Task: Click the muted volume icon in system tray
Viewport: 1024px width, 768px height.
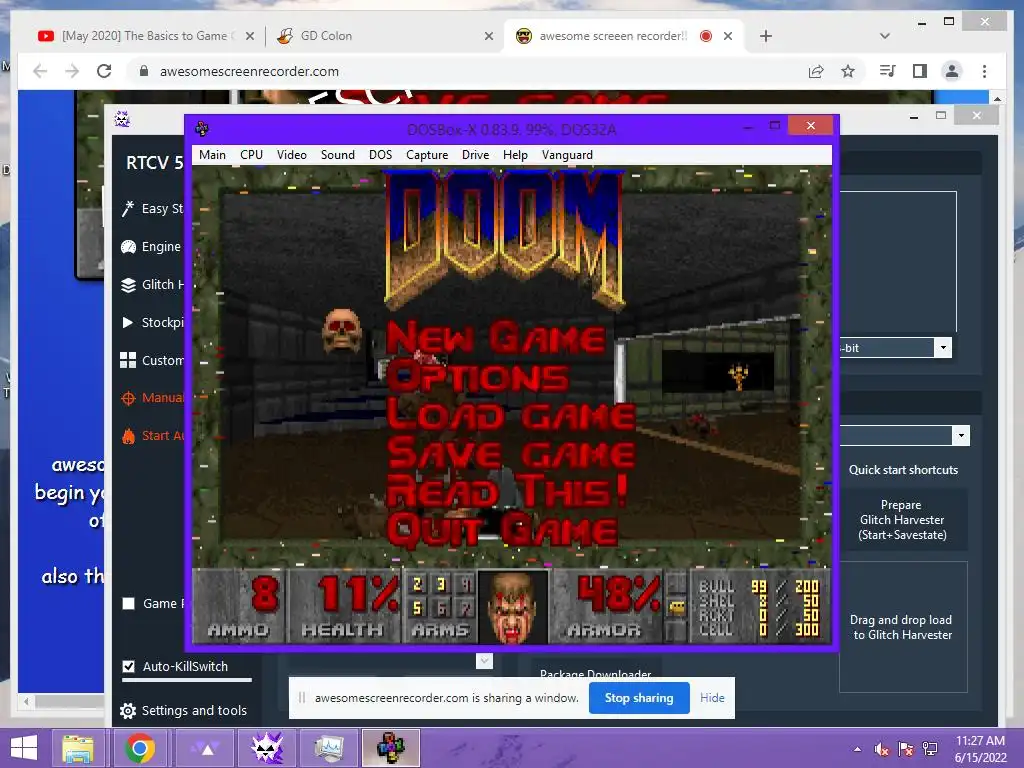Action: click(x=882, y=749)
